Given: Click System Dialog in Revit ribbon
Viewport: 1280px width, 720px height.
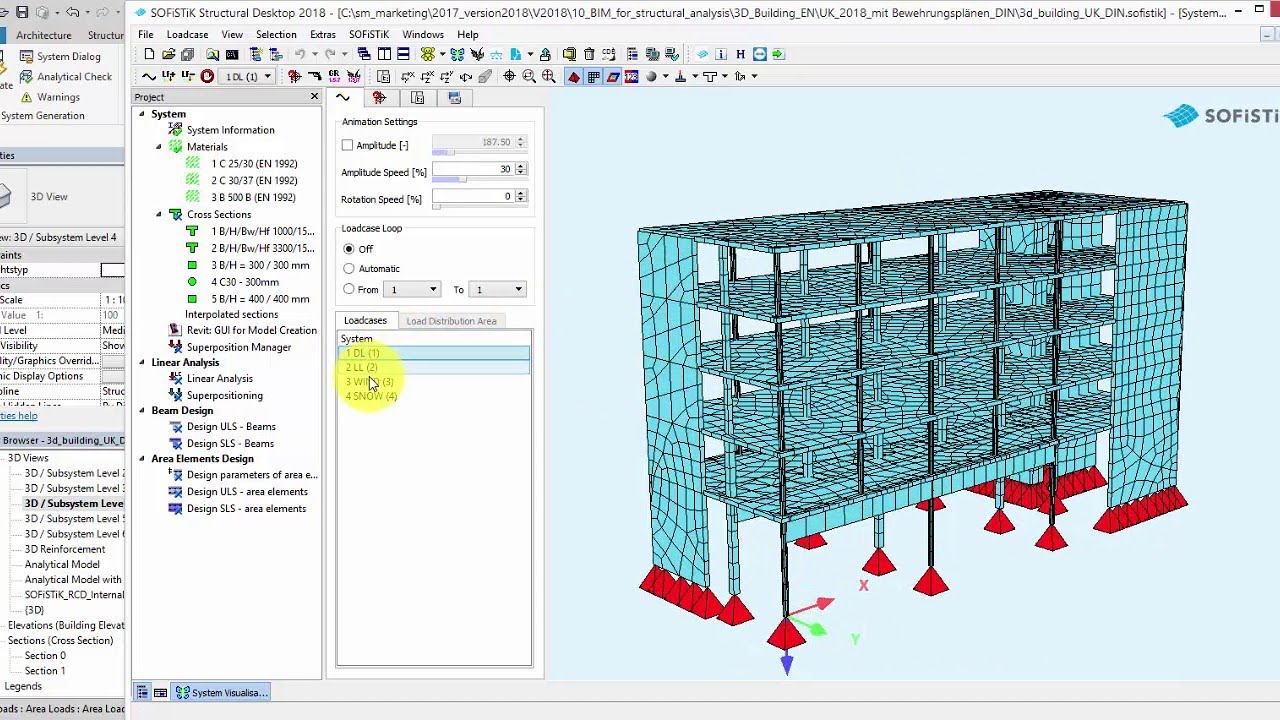Looking at the screenshot, I should point(61,56).
